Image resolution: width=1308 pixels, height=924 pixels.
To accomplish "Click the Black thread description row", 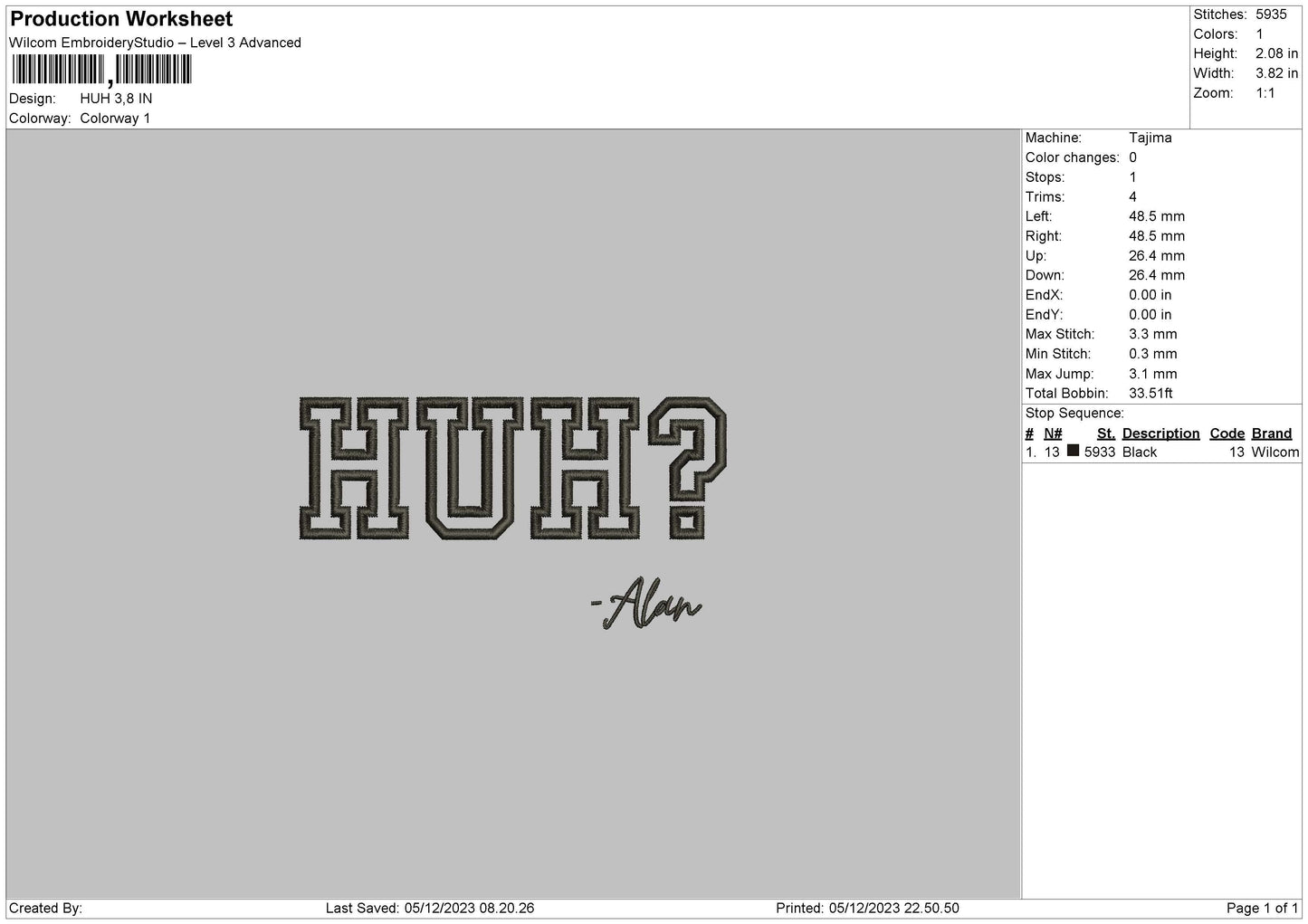I will coord(1139,452).
